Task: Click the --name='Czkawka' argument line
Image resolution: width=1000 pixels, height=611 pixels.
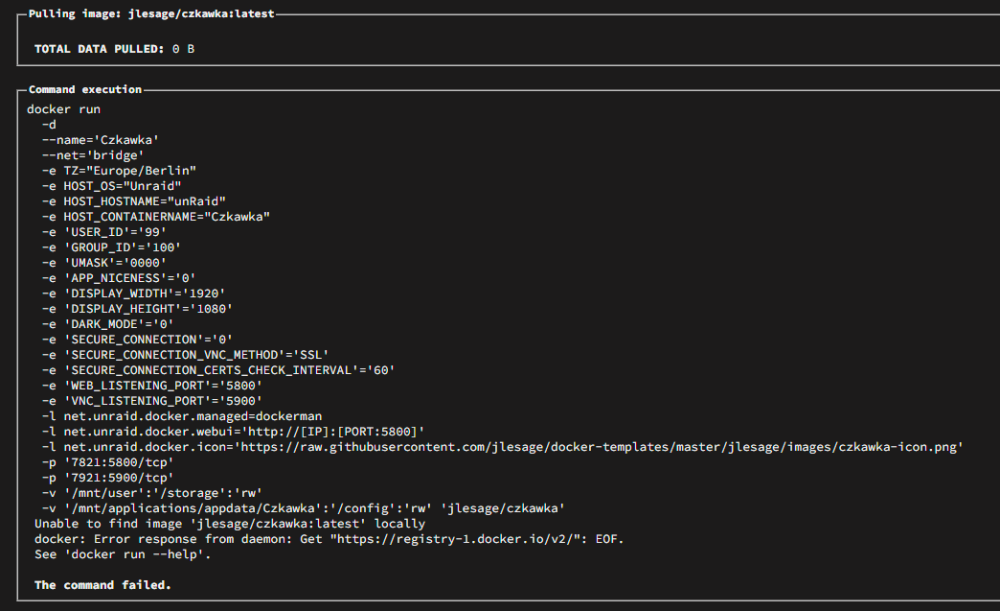Action: (x=100, y=140)
